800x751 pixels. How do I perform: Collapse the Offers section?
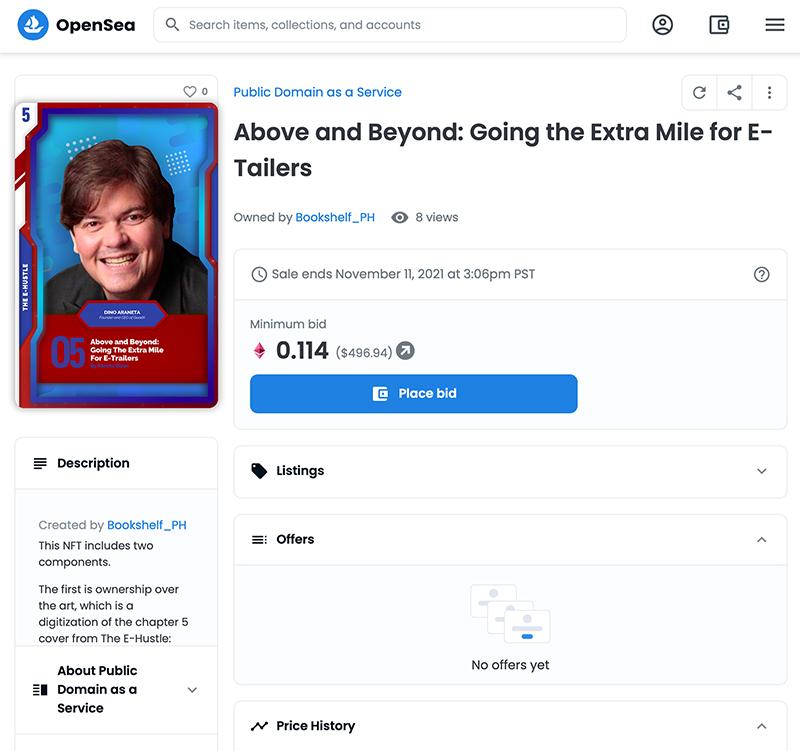tap(761, 540)
